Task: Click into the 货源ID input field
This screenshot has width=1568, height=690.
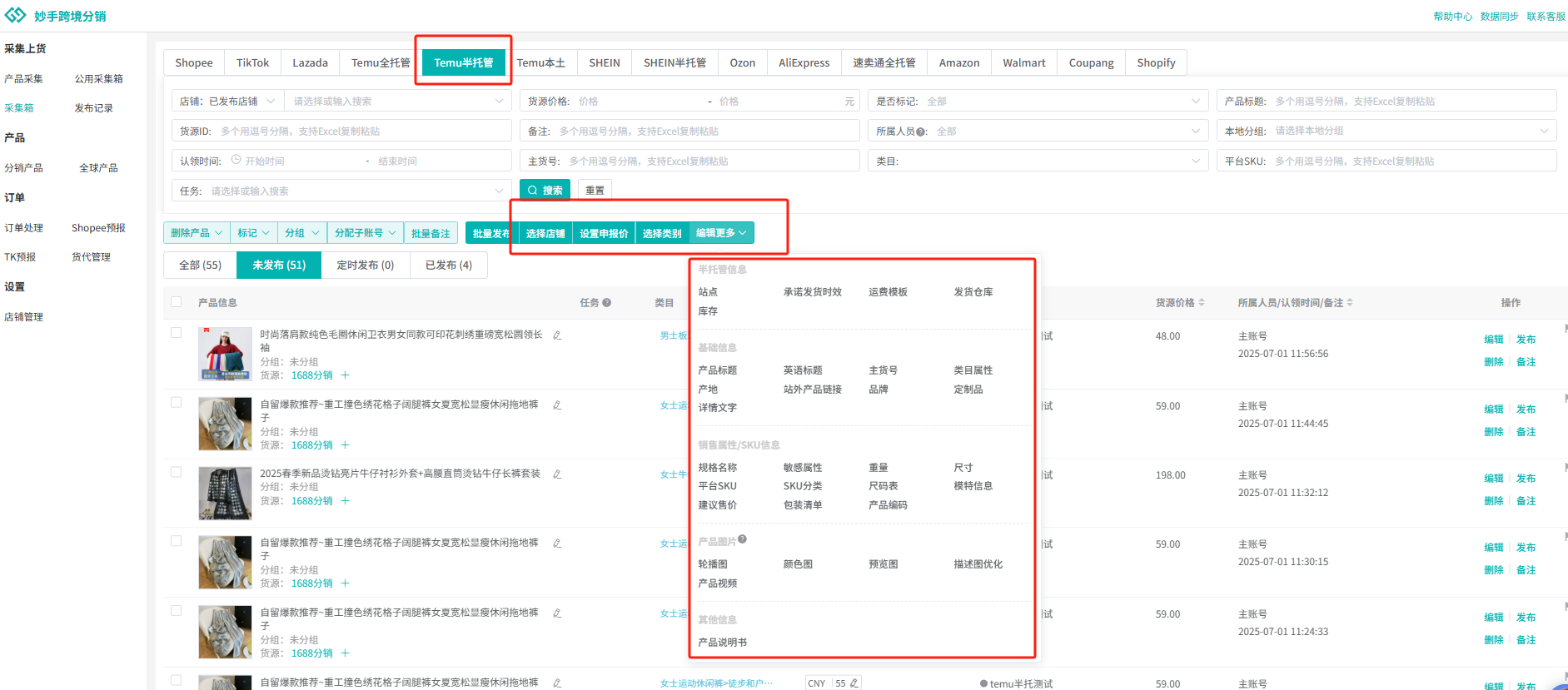Action: (x=341, y=132)
